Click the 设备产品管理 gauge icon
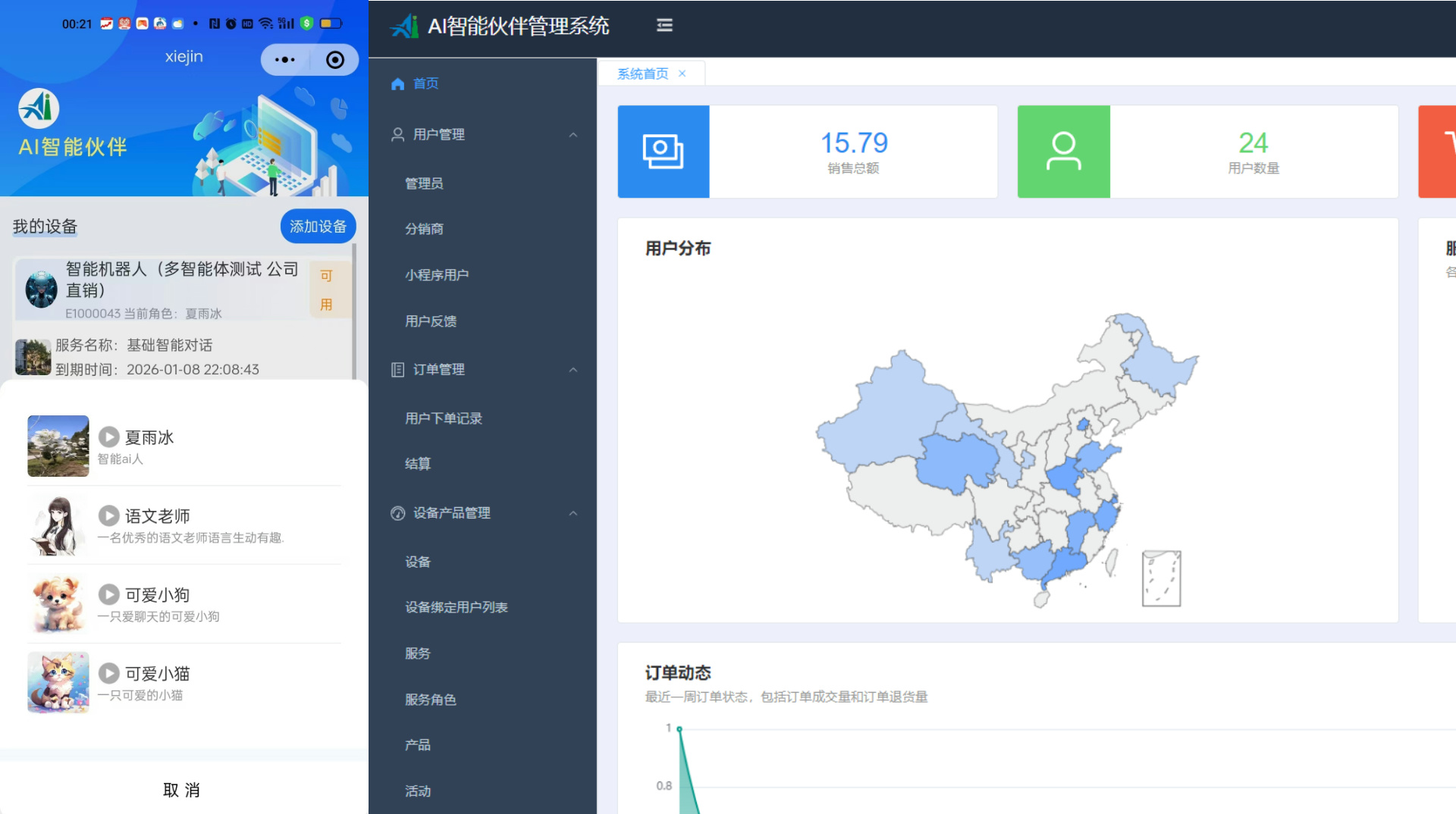The width and height of the screenshot is (1456, 814). [397, 513]
